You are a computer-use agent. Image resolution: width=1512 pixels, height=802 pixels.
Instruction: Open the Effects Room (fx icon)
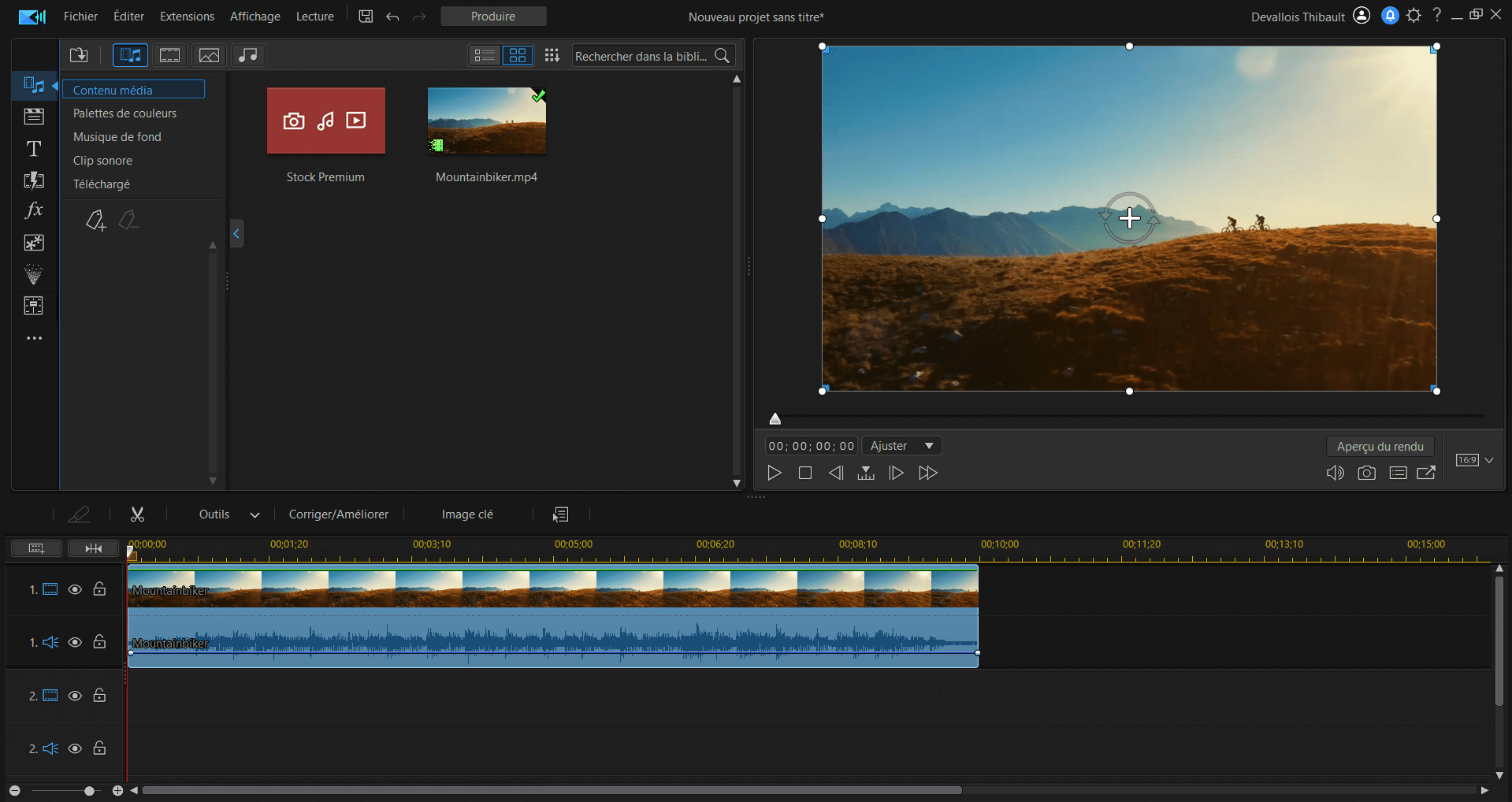pyautogui.click(x=34, y=210)
